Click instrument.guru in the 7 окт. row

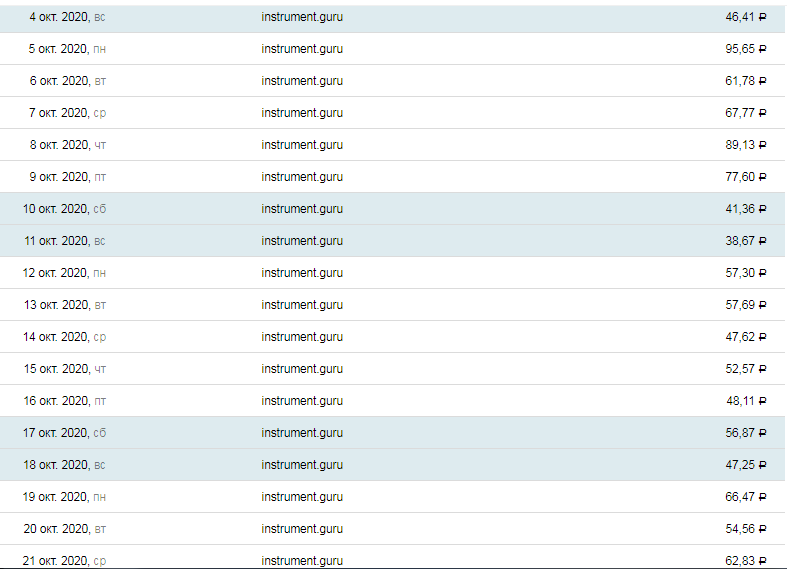click(302, 113)
